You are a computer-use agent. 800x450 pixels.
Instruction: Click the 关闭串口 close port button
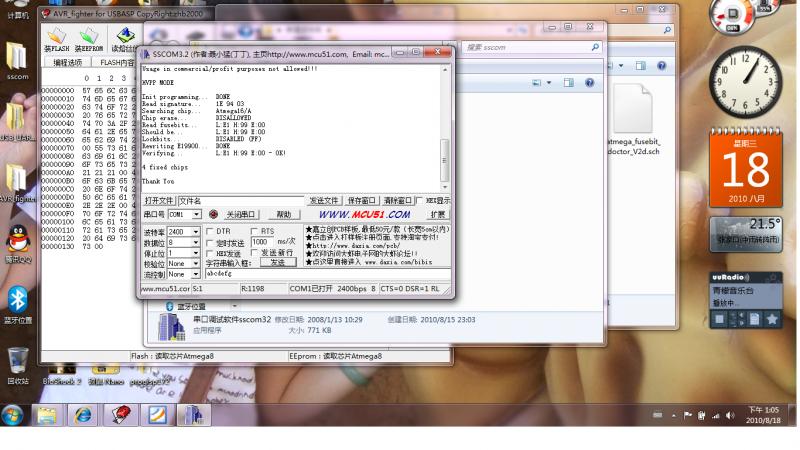243,214
